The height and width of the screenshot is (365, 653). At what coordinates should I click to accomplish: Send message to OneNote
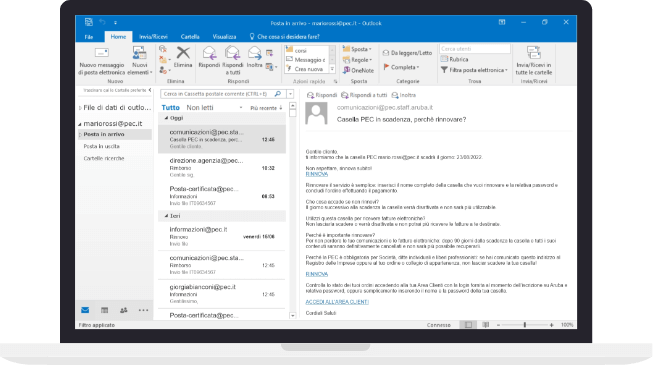[x=358, y=70]
